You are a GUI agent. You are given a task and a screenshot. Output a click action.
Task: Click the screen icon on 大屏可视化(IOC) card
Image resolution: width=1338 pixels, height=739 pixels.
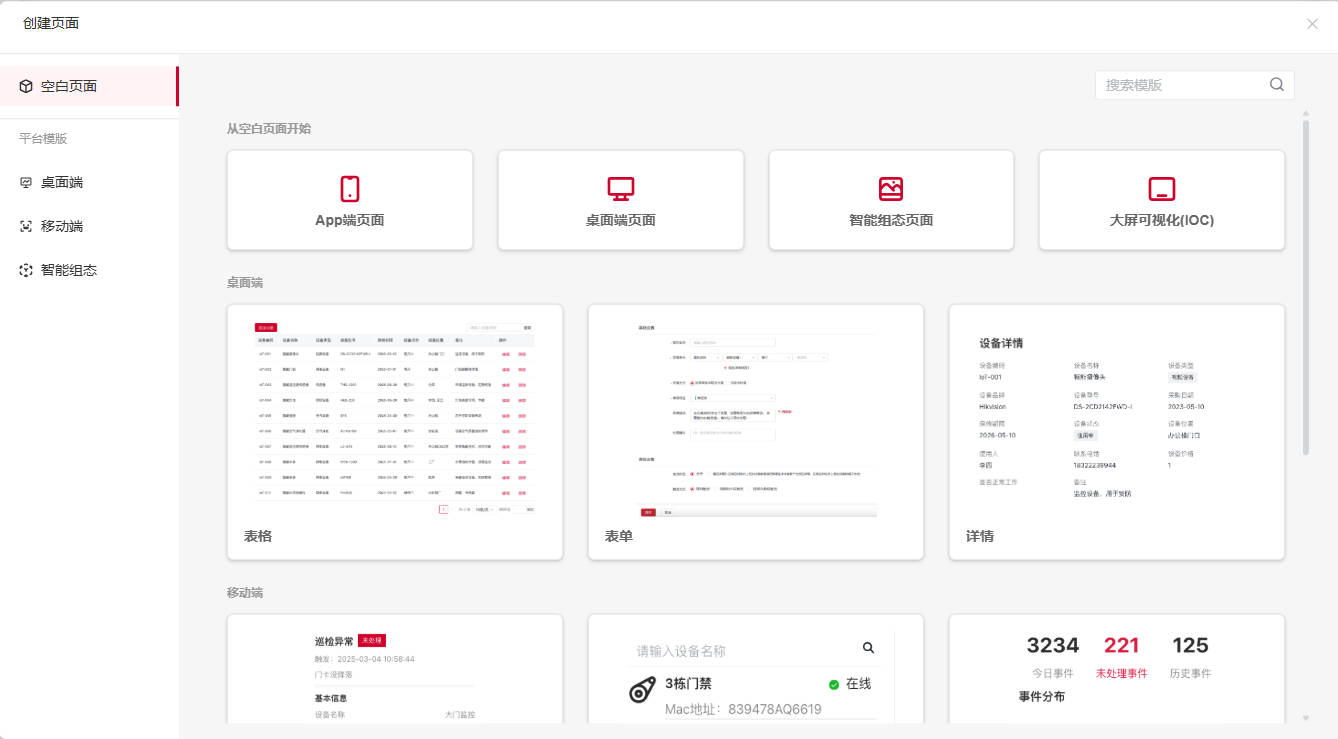click(1161, 188)
